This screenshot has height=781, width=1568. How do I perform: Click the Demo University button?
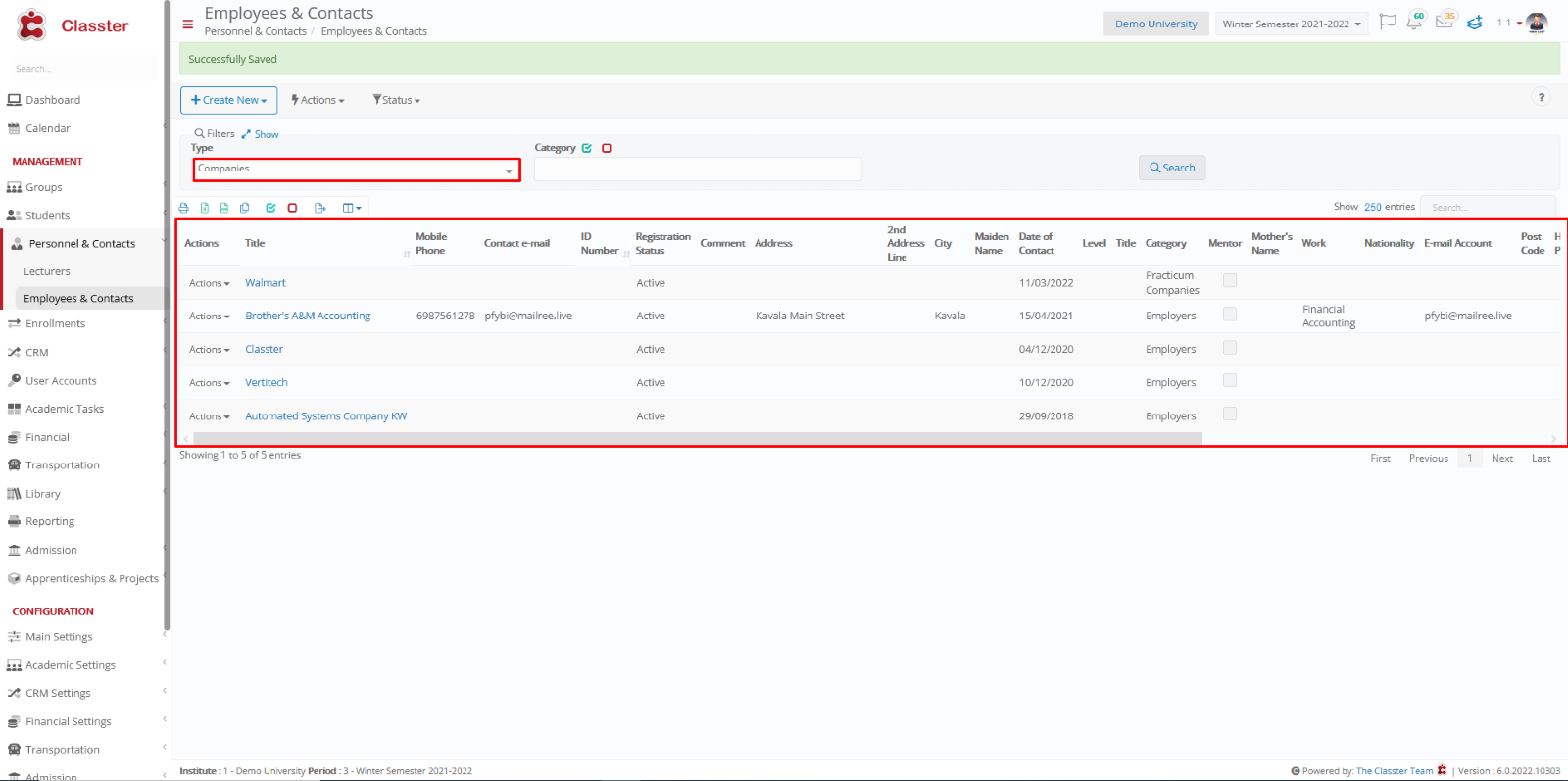(1155, 24)
